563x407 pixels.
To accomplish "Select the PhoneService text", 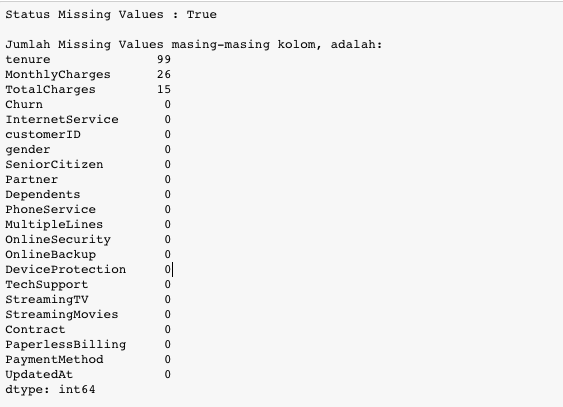I will tap(50, 209).
